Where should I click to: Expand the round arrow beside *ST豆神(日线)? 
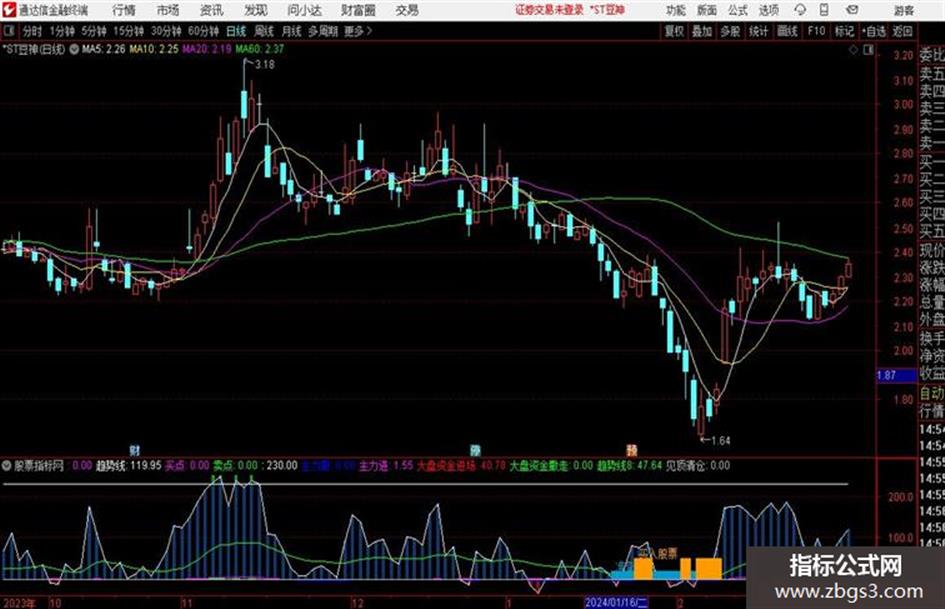tap(74, 49)
